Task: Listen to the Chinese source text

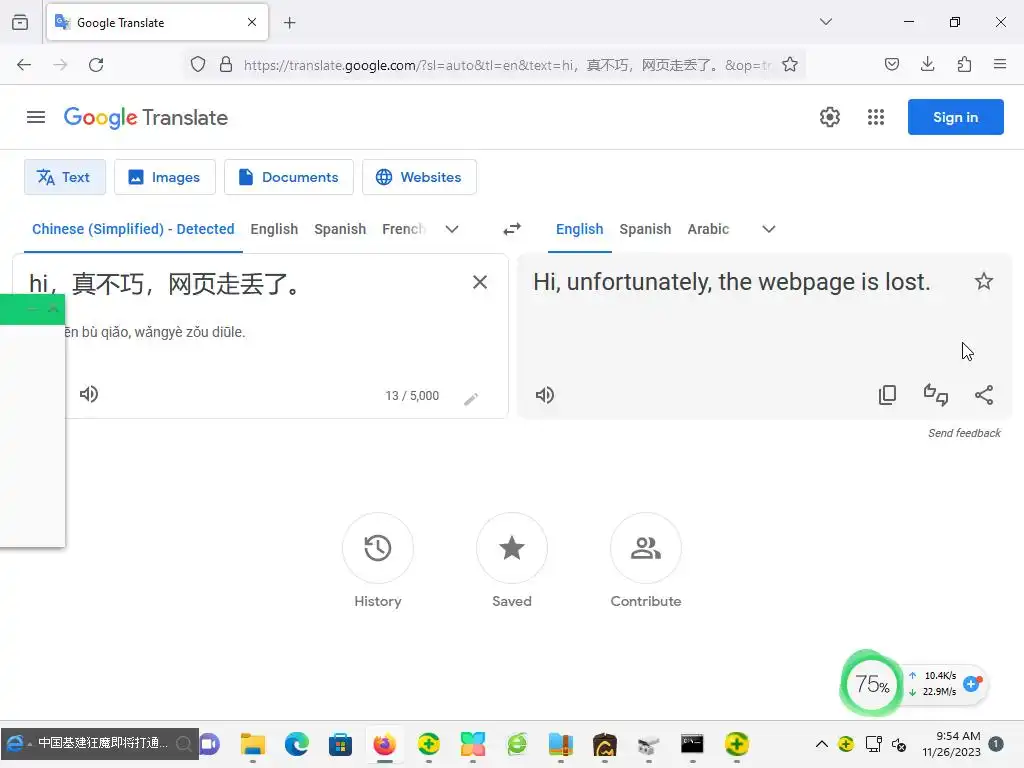Action: point(89,394)
